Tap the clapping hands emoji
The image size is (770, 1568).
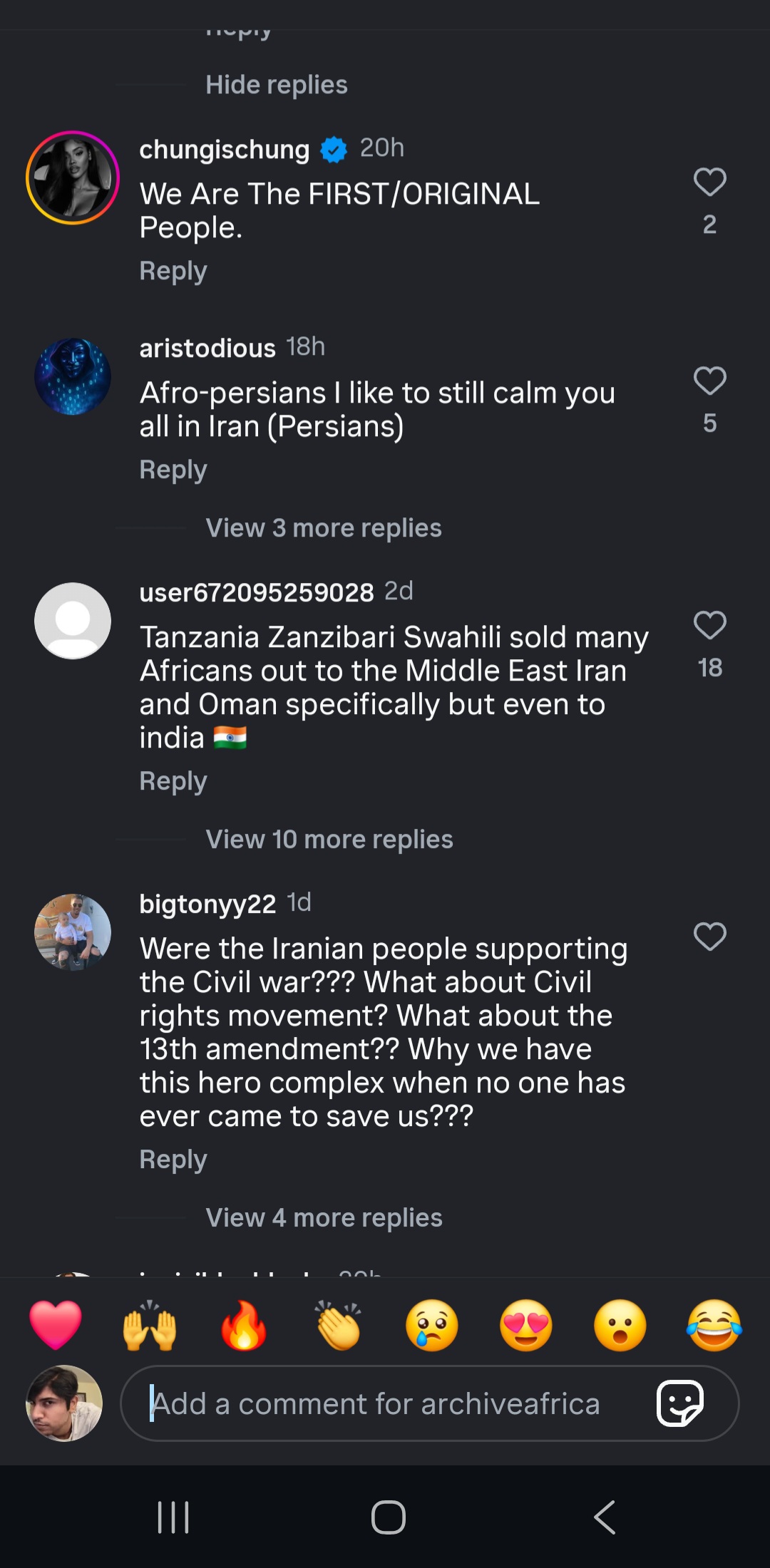pos(339,1326)
